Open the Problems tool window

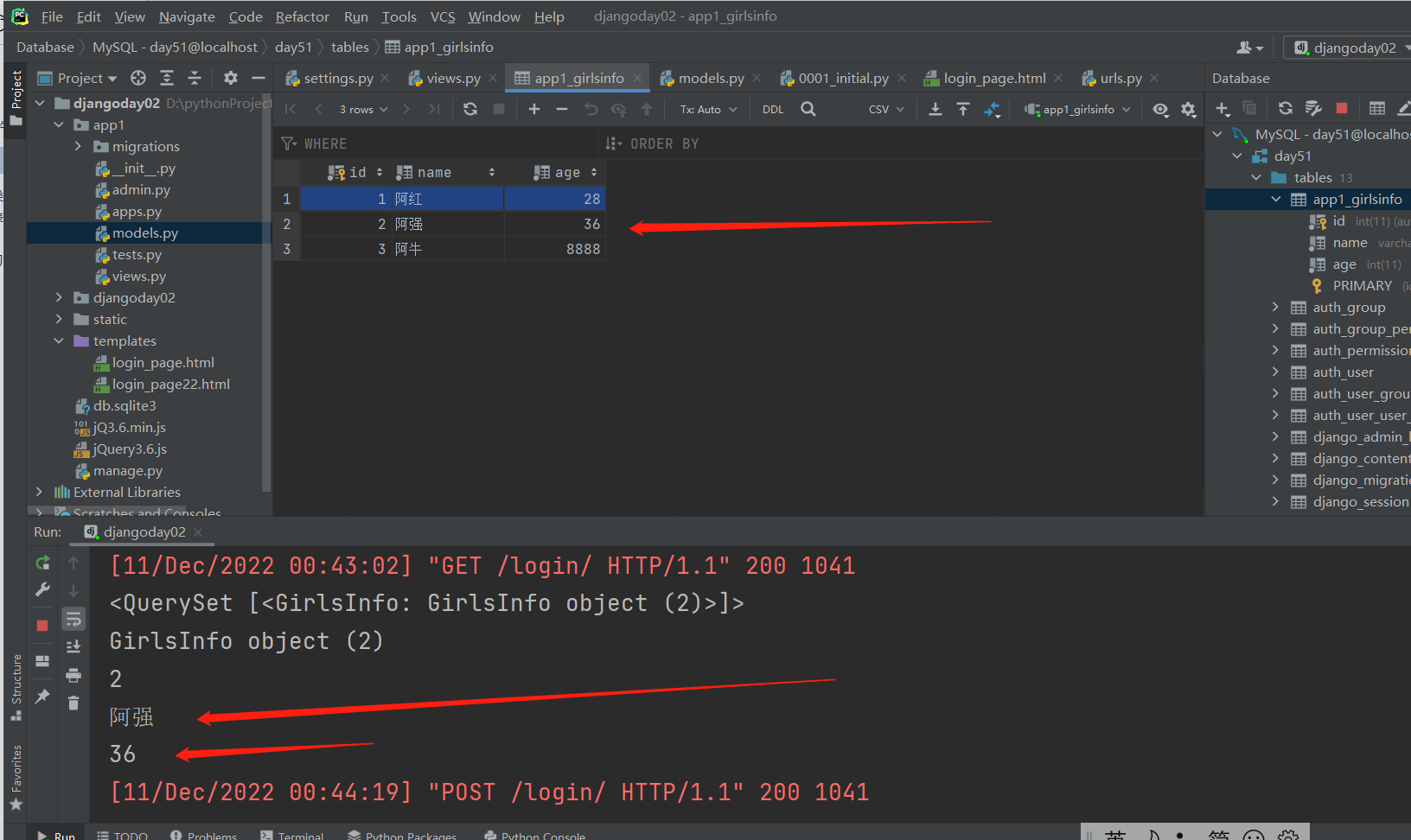click(x=204, y=836)
